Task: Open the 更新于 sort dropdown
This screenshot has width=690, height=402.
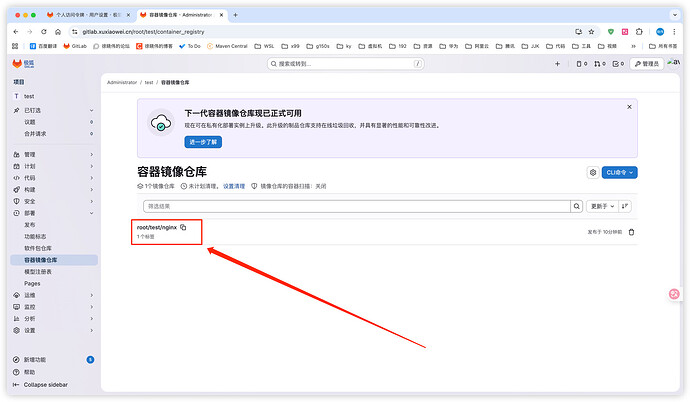Action: click(601, 206)
